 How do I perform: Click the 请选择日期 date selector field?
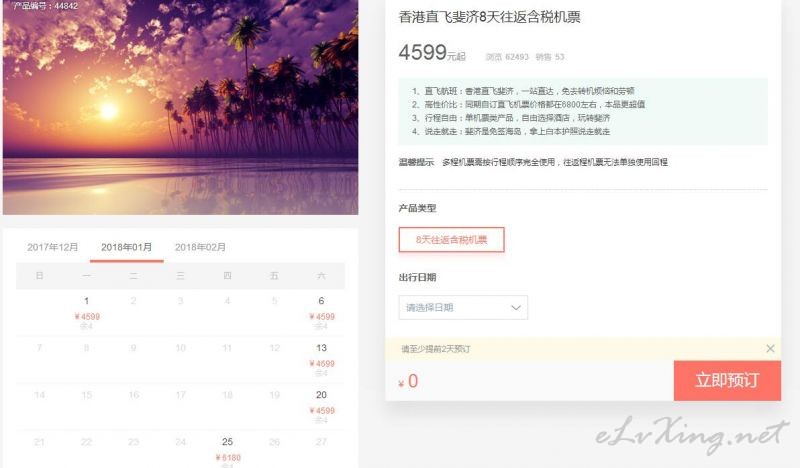pyautogui.click(x=463, y=308)
